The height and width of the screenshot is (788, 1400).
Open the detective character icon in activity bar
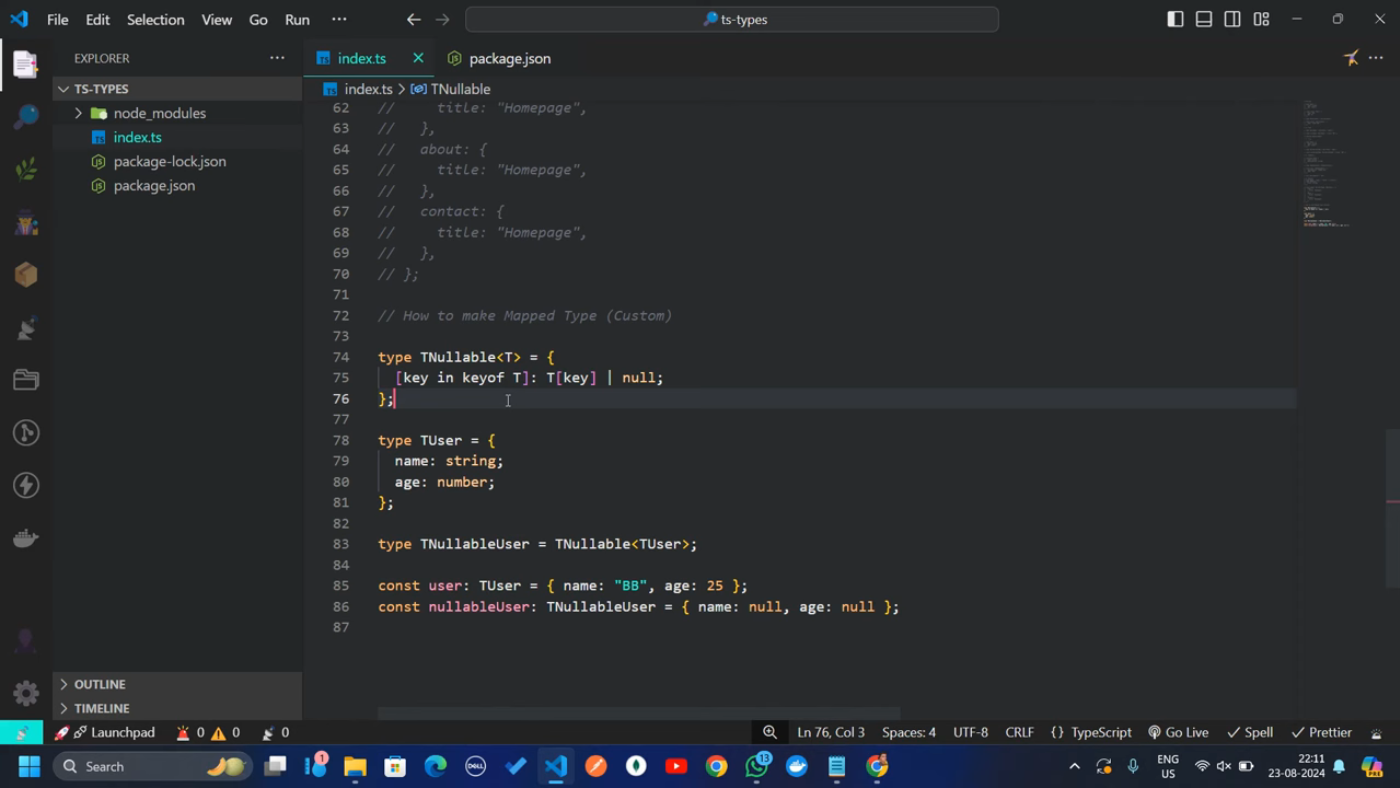click(x=26, y=222)
